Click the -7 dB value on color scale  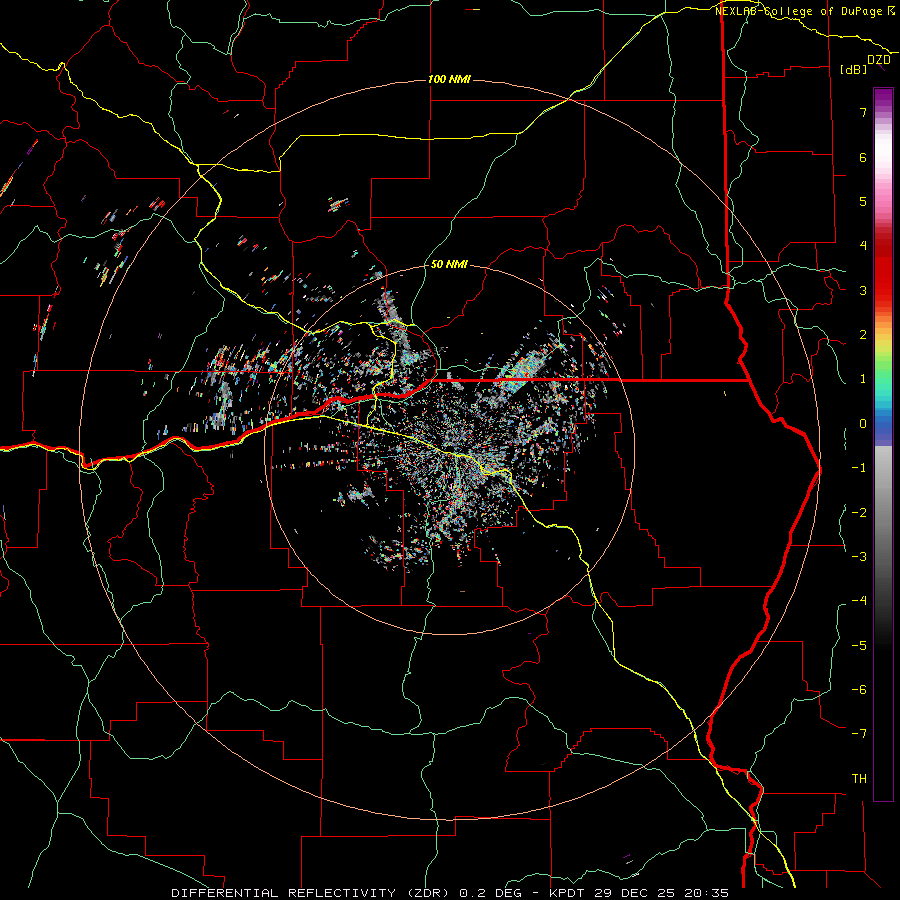click(x=859, y=734)
